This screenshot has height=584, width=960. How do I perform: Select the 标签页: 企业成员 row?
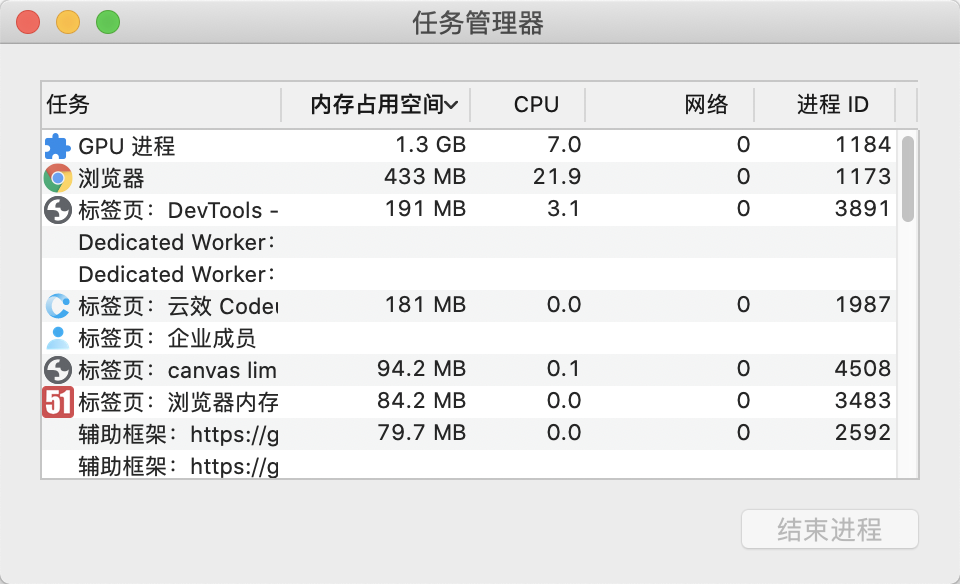(x=469, y=338)
